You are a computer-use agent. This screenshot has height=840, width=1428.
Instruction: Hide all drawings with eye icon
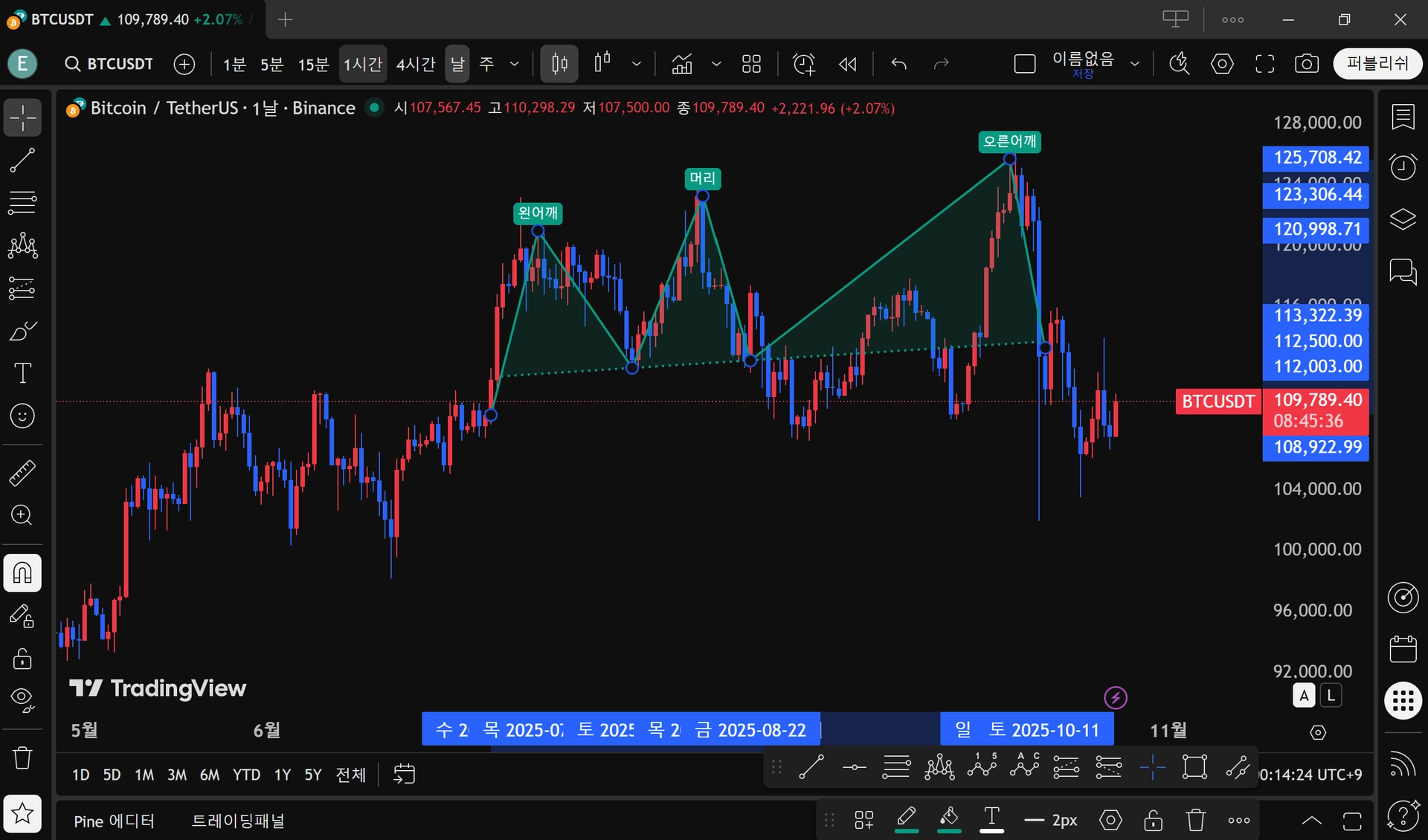click(22, 699)
